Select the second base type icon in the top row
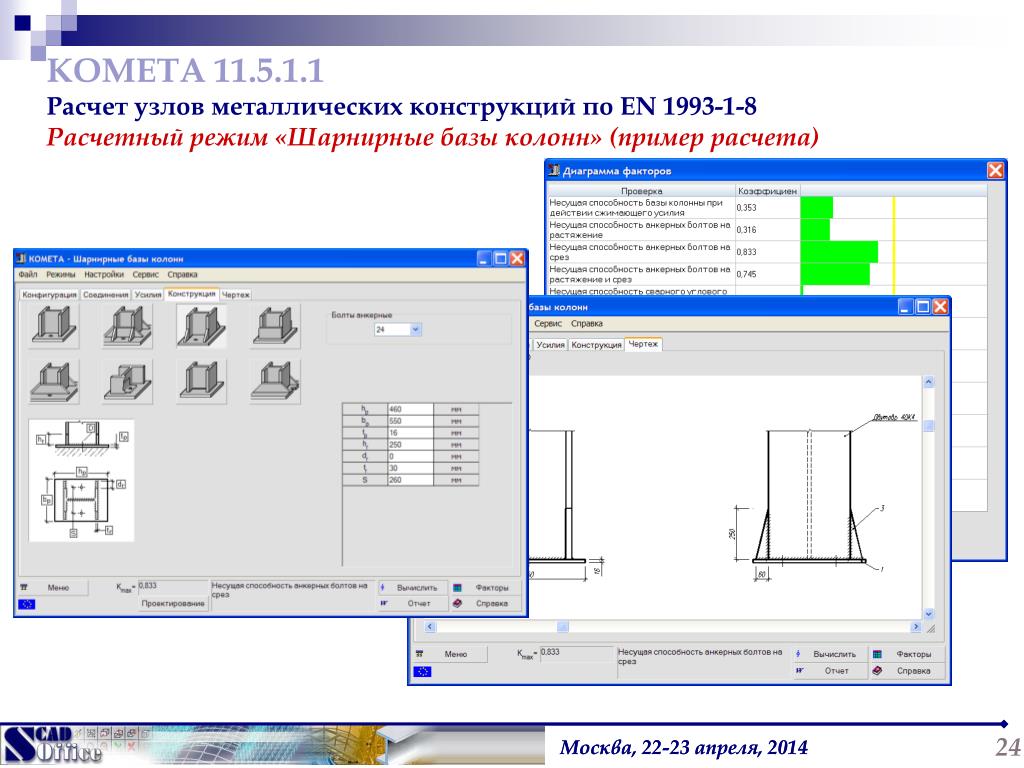This screenshot has height=768, width=1024. point(128,325)
